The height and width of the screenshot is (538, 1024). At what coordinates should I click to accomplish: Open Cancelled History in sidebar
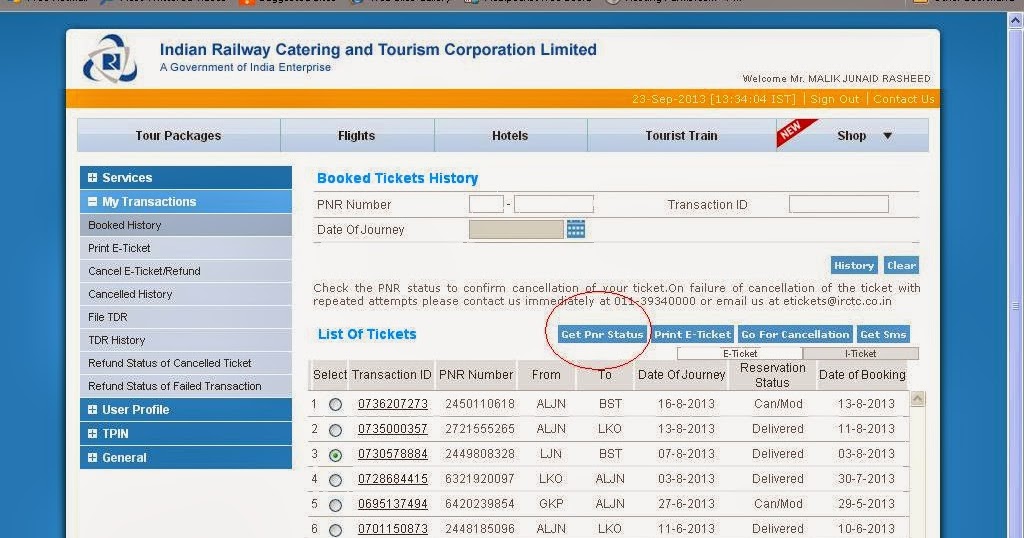click(185, 294)
